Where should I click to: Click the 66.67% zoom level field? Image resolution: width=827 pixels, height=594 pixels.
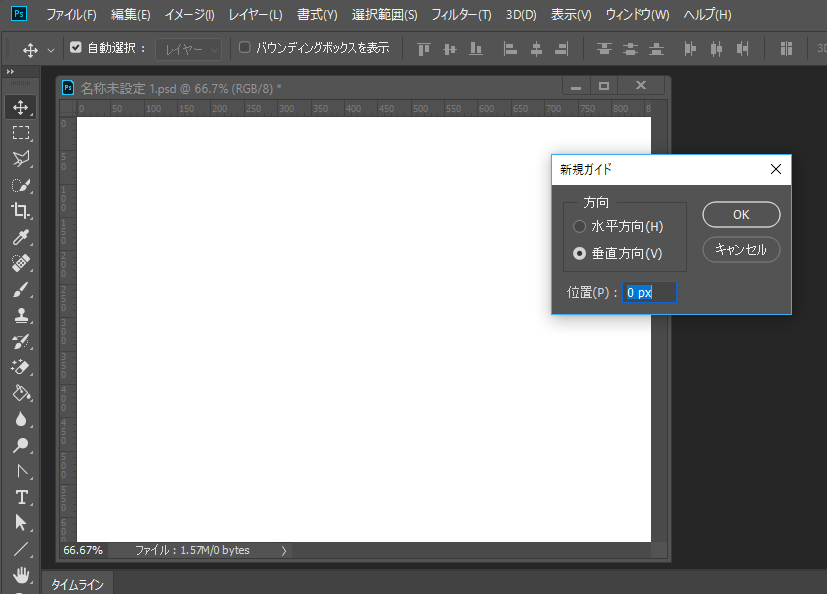click(x=83, y=550)
